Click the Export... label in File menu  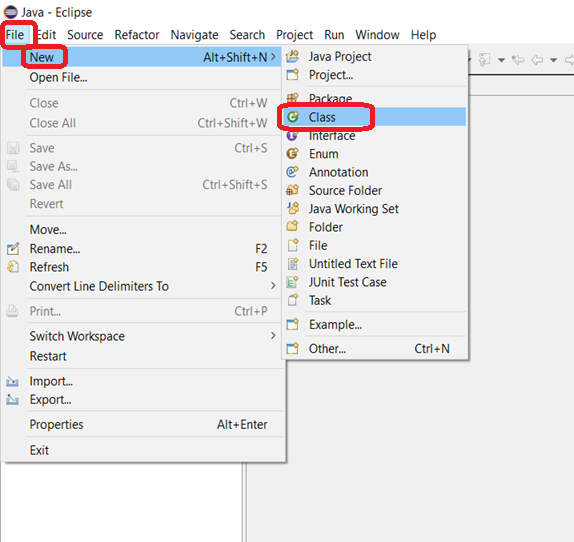click(x=51, y=400)
